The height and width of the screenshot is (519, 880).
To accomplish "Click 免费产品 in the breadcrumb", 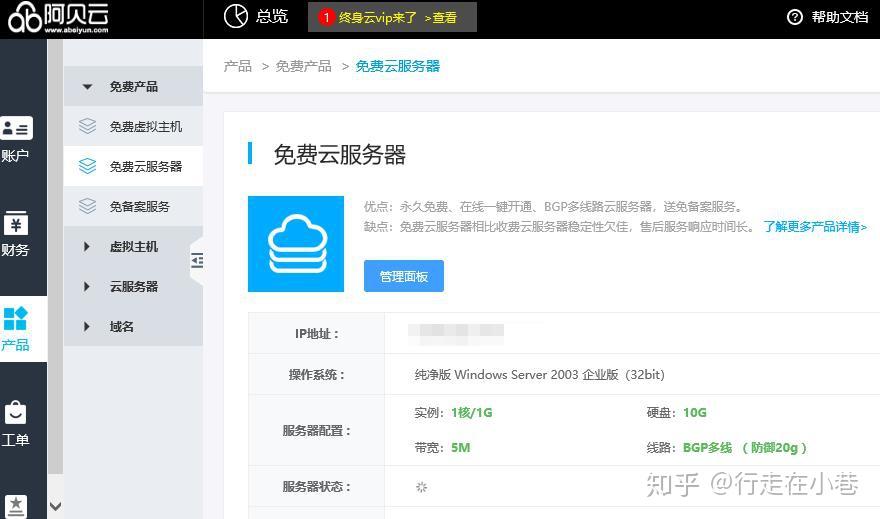I will pos(304,66).
